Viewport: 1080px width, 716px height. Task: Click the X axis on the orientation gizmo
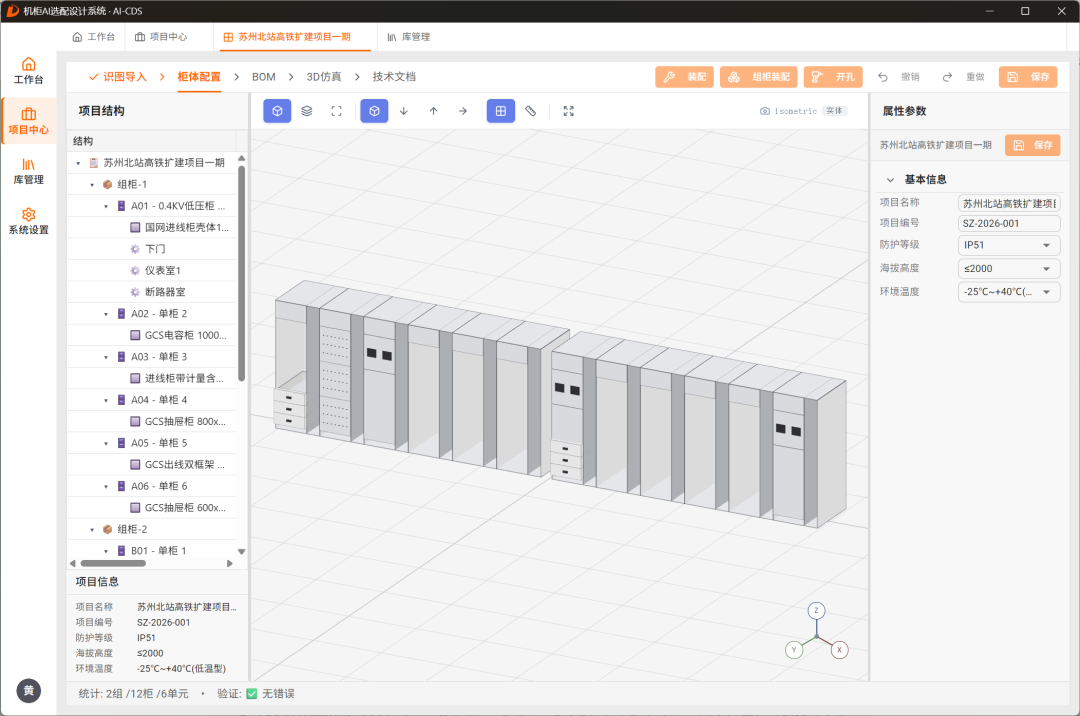click(x=839, y=649)
